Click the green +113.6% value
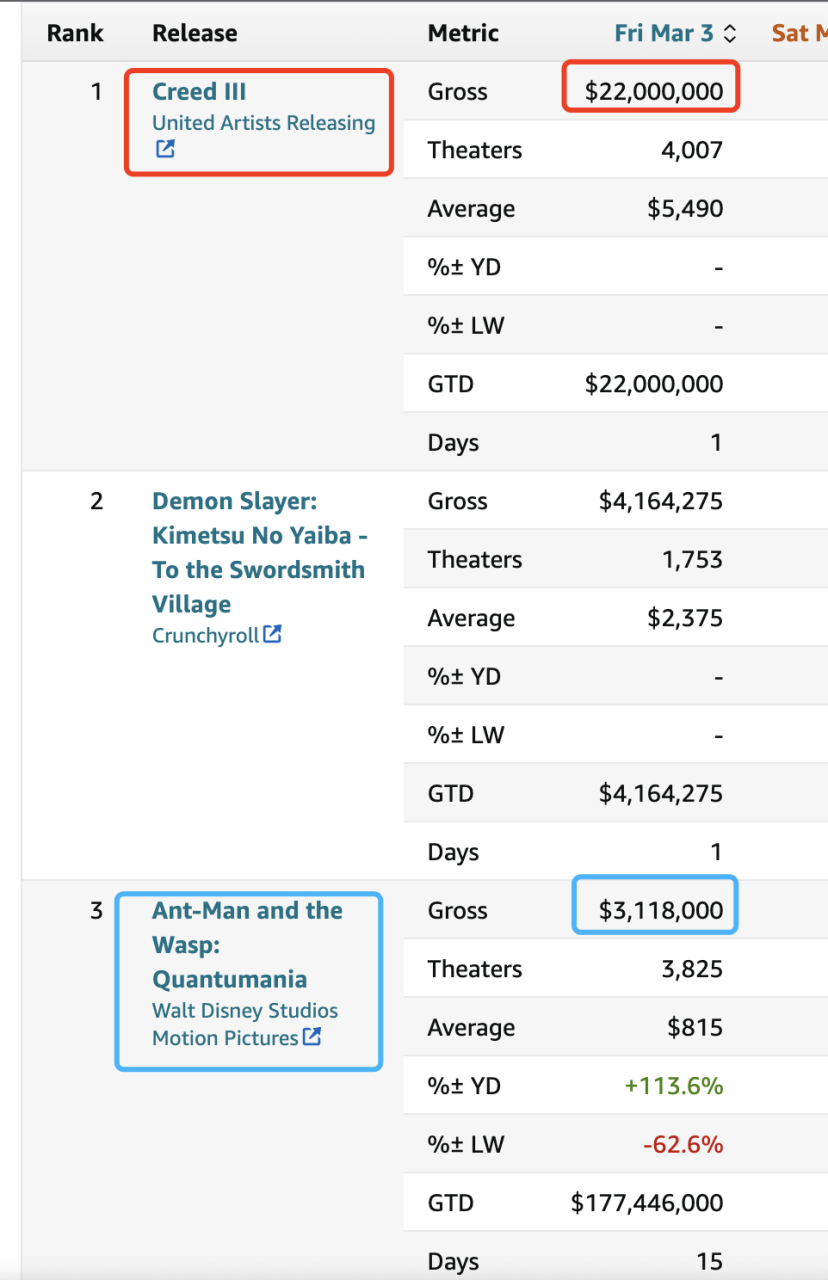The image size is (828, 1280). click(673, 1086)
